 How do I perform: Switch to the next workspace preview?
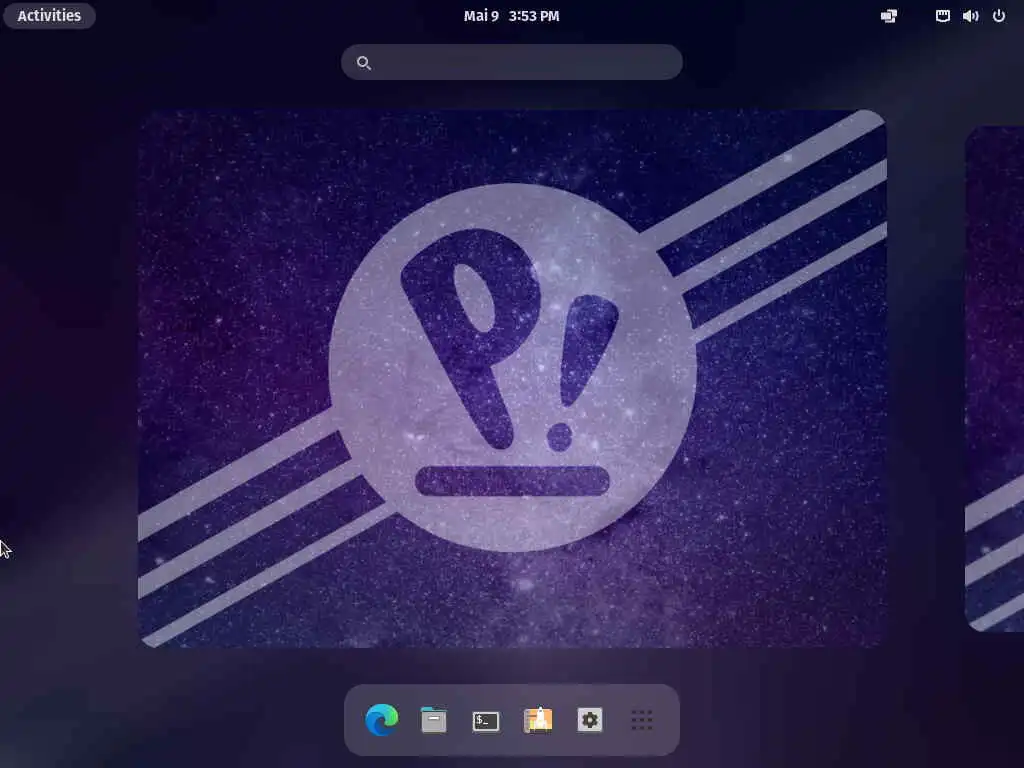995,379
